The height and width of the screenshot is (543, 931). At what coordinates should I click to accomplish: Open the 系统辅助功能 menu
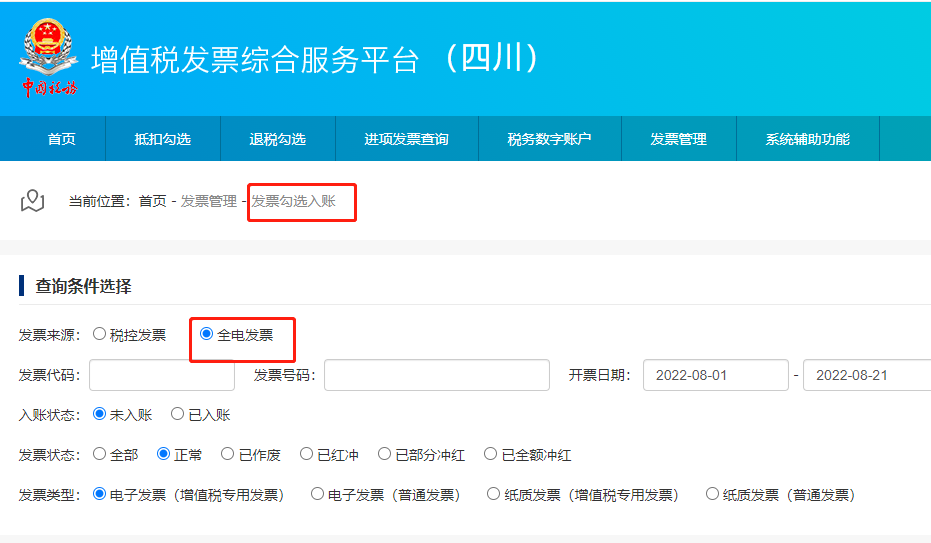point(807,139)
